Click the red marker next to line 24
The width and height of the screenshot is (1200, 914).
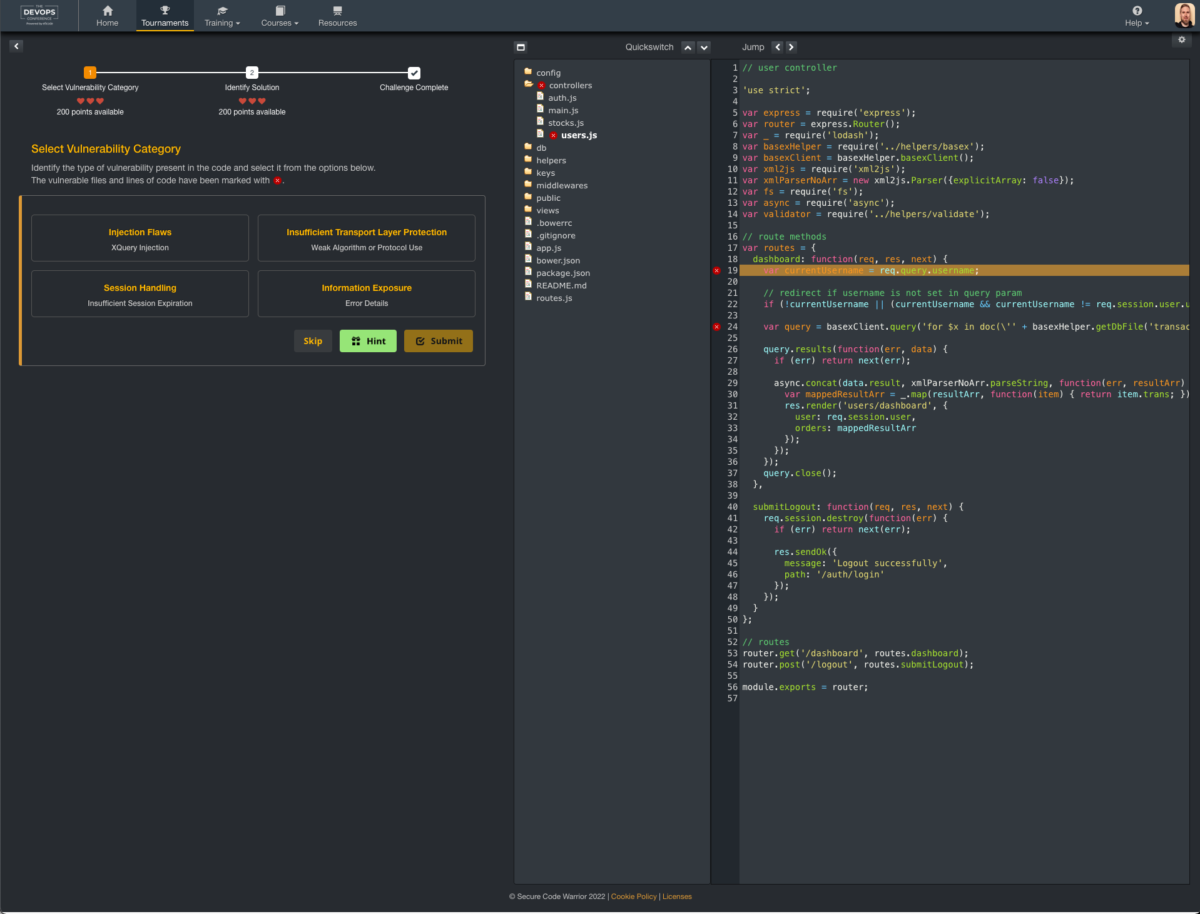pyautogui.click(x=716, y=326)
